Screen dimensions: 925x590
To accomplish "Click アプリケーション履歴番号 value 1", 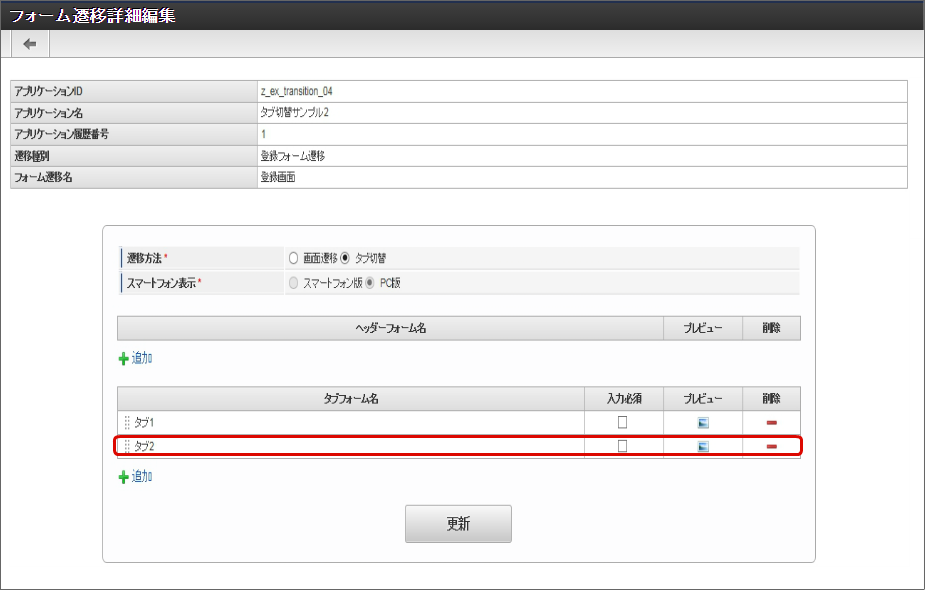I will coord(263,135).
